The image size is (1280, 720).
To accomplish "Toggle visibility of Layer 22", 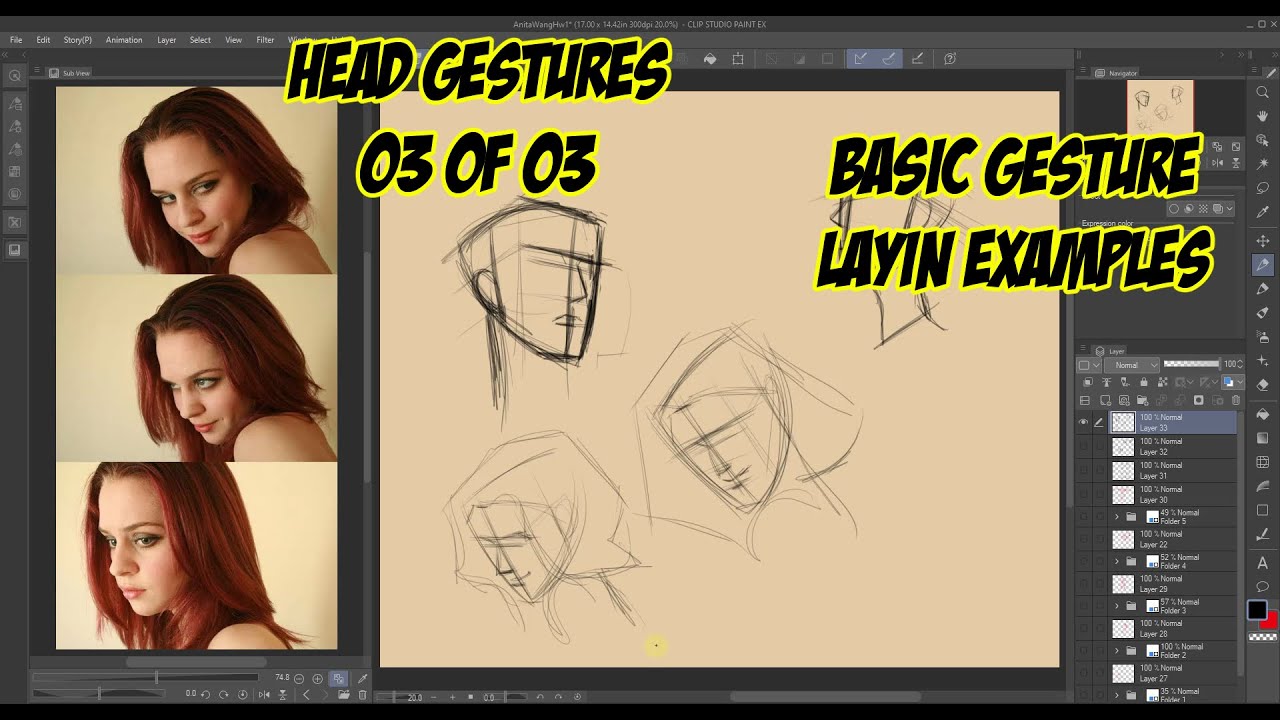I will coord(1083,540).
